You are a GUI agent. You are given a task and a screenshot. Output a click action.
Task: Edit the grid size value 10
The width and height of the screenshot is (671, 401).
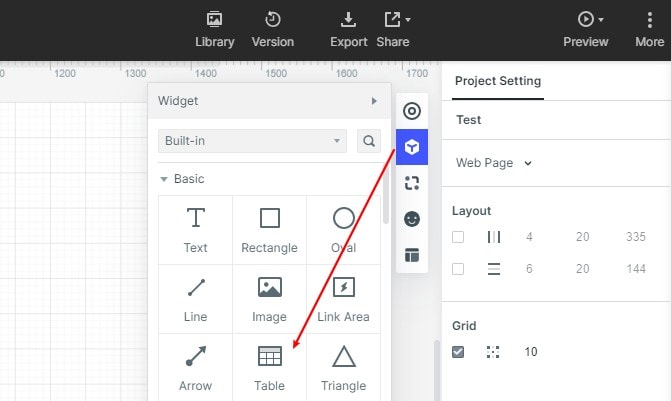tap(531, 352)
